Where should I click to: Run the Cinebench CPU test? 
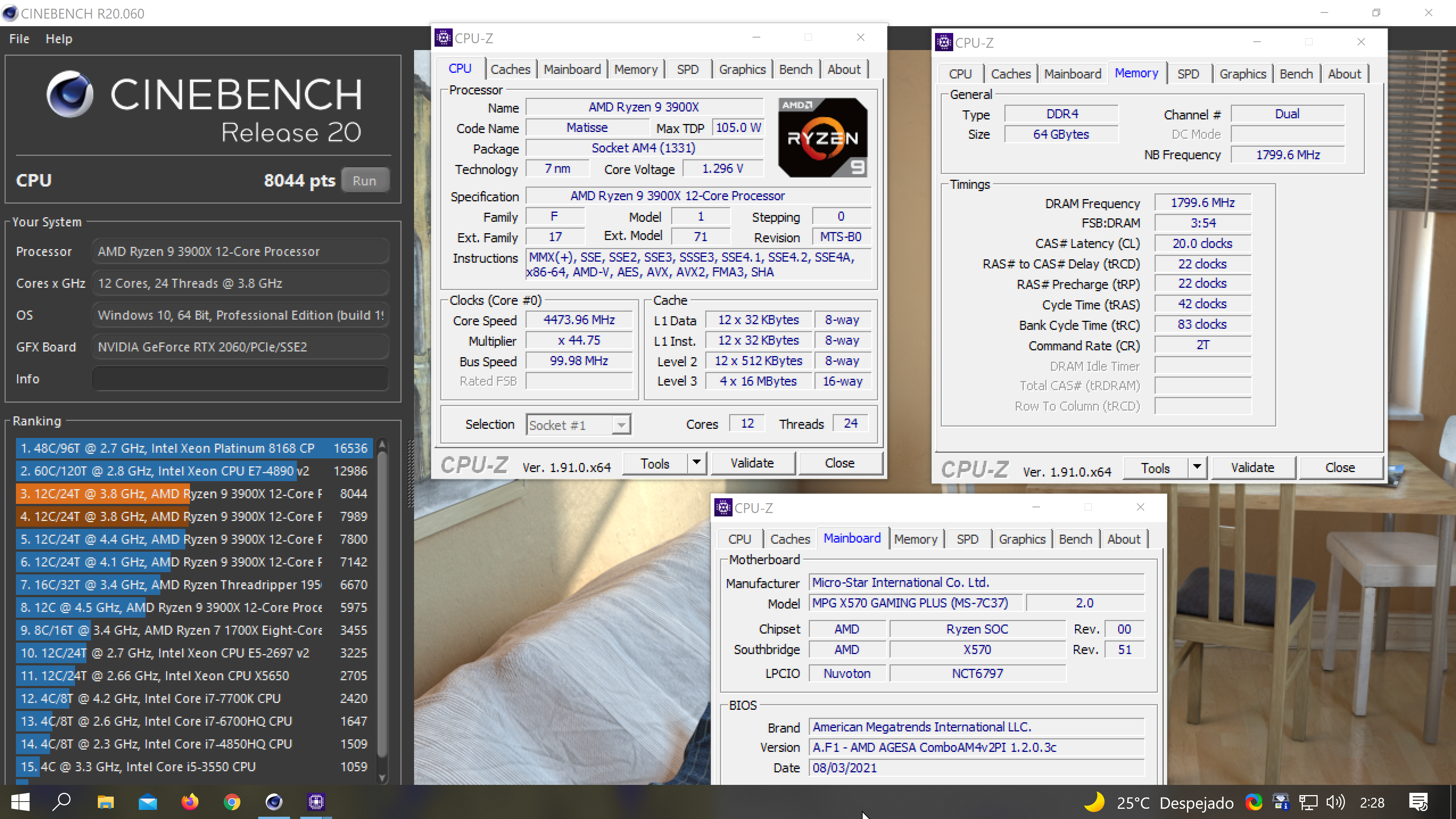(364, 180)
